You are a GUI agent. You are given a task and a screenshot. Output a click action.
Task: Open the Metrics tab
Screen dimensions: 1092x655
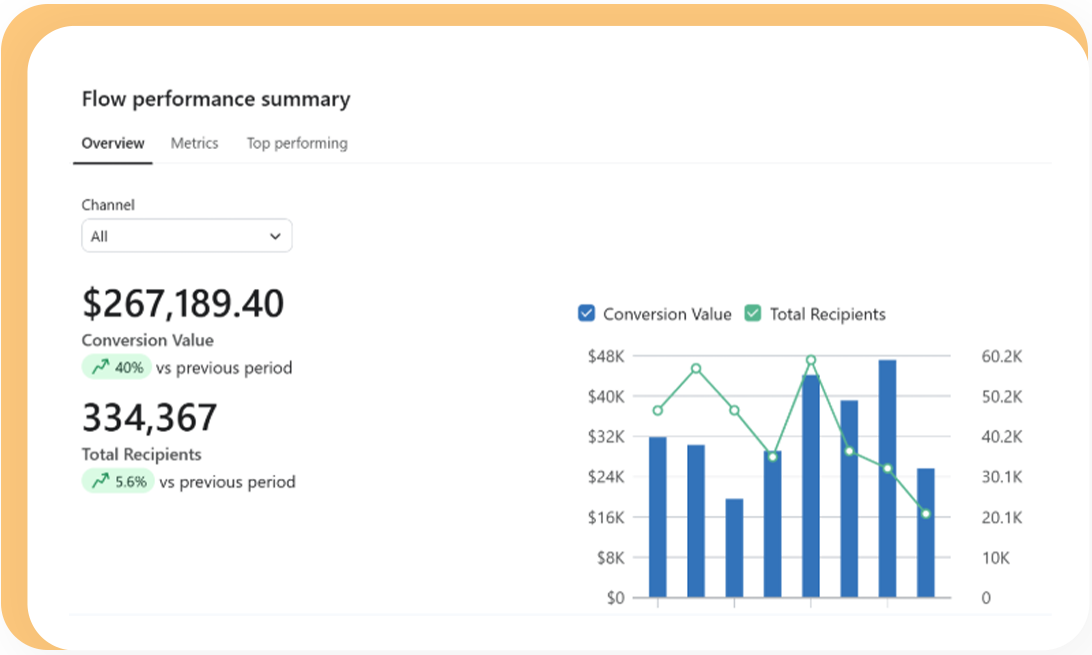pos(194,143)
